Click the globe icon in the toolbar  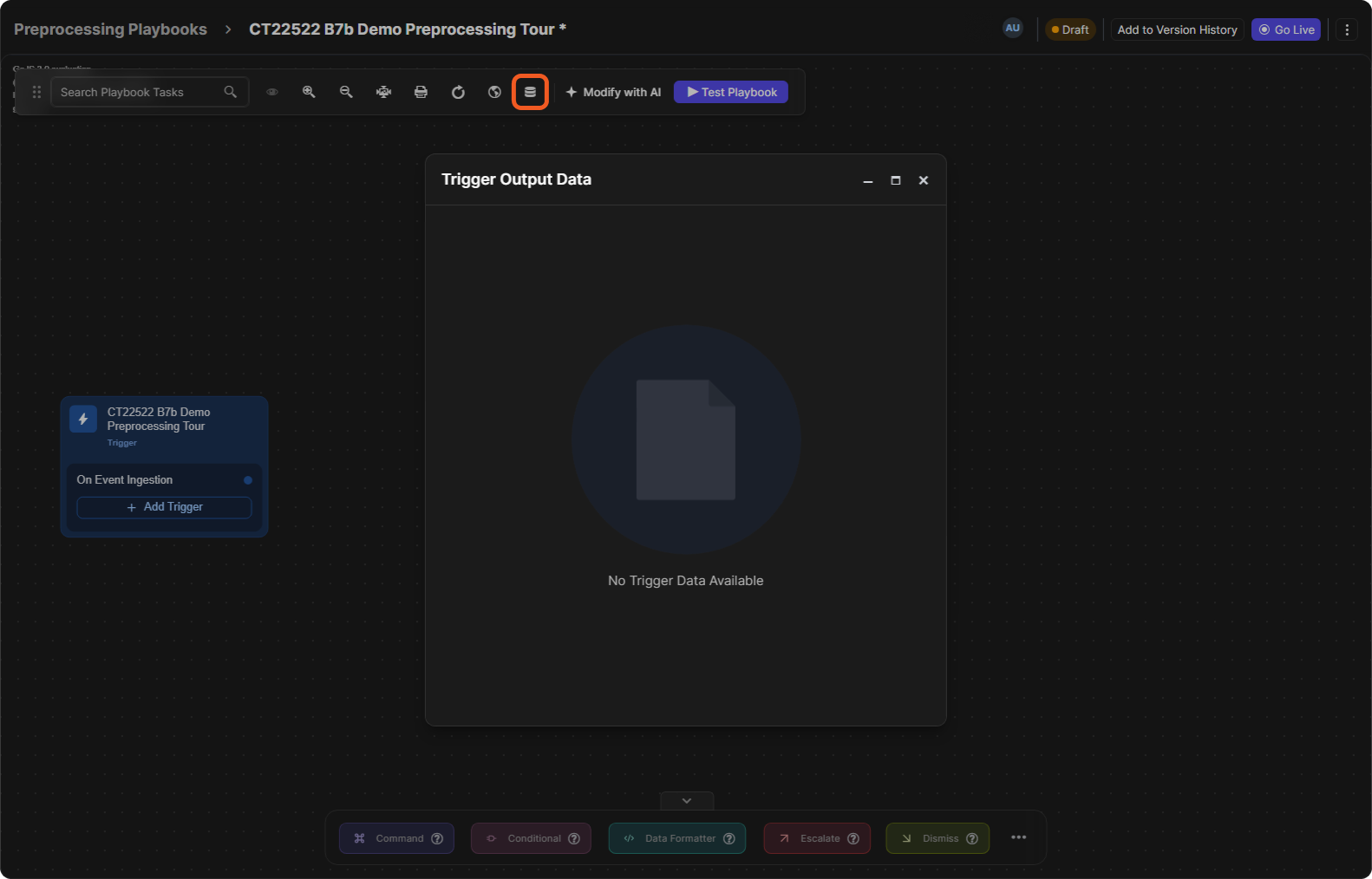coord(494,92)
